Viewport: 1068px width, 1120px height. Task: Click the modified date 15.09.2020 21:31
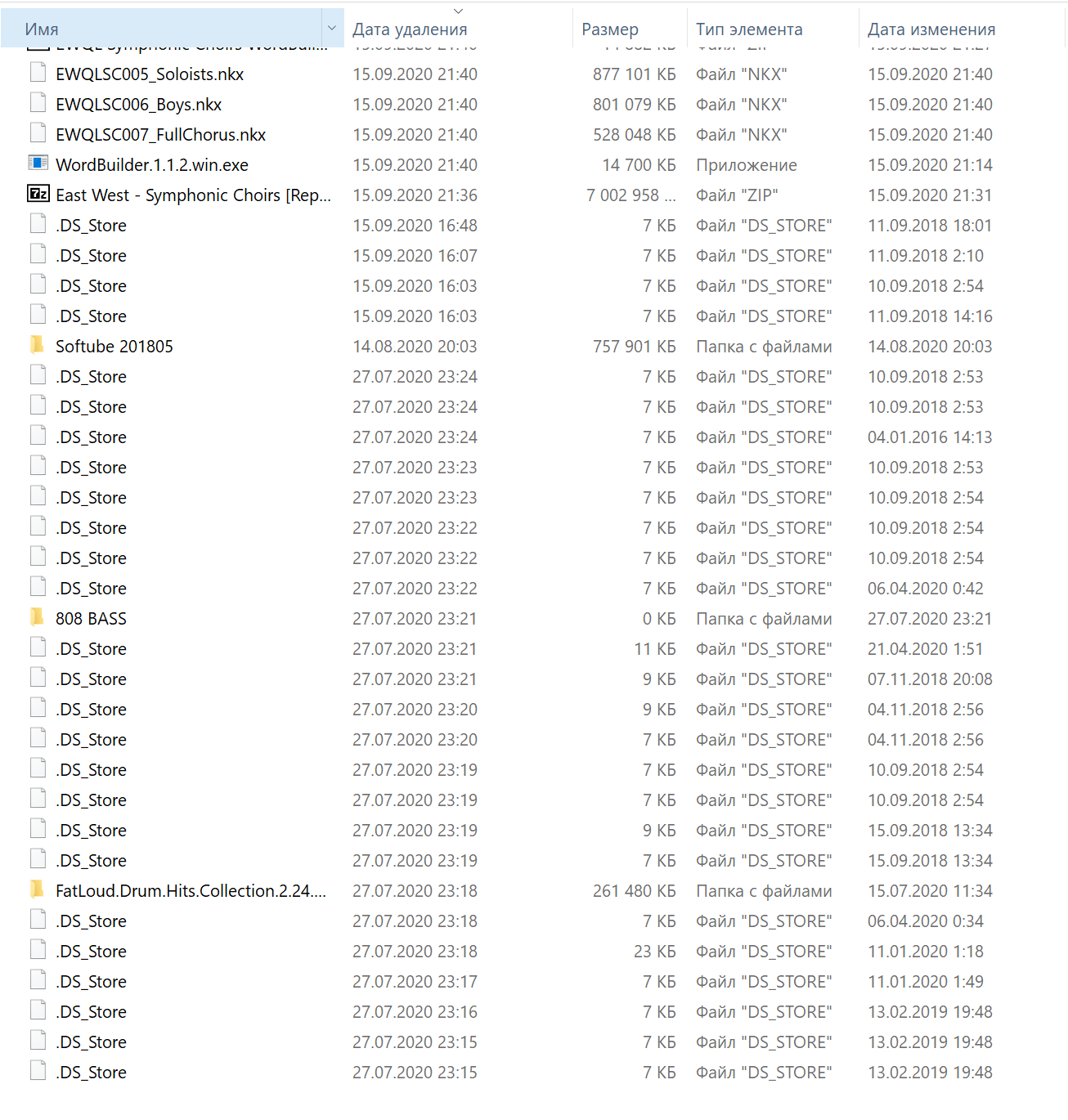[x=931, y=195]
